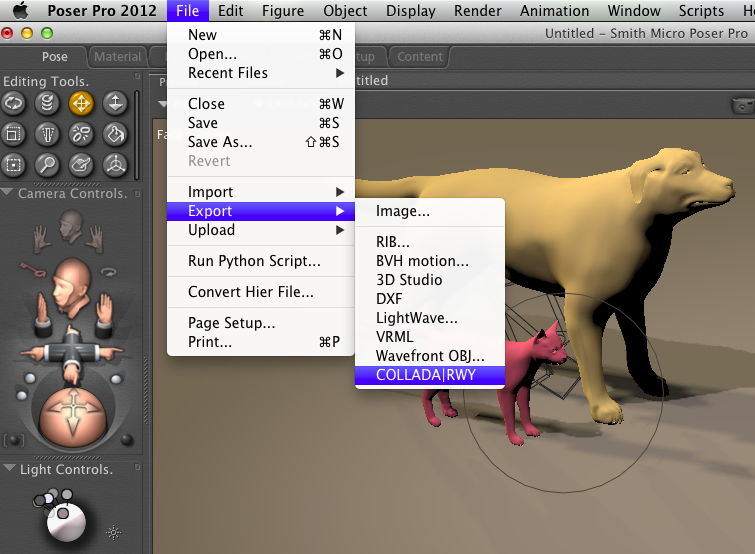Select the Rotate editing tool
This screenshot has width=755, height=554.
pos(13,103)
